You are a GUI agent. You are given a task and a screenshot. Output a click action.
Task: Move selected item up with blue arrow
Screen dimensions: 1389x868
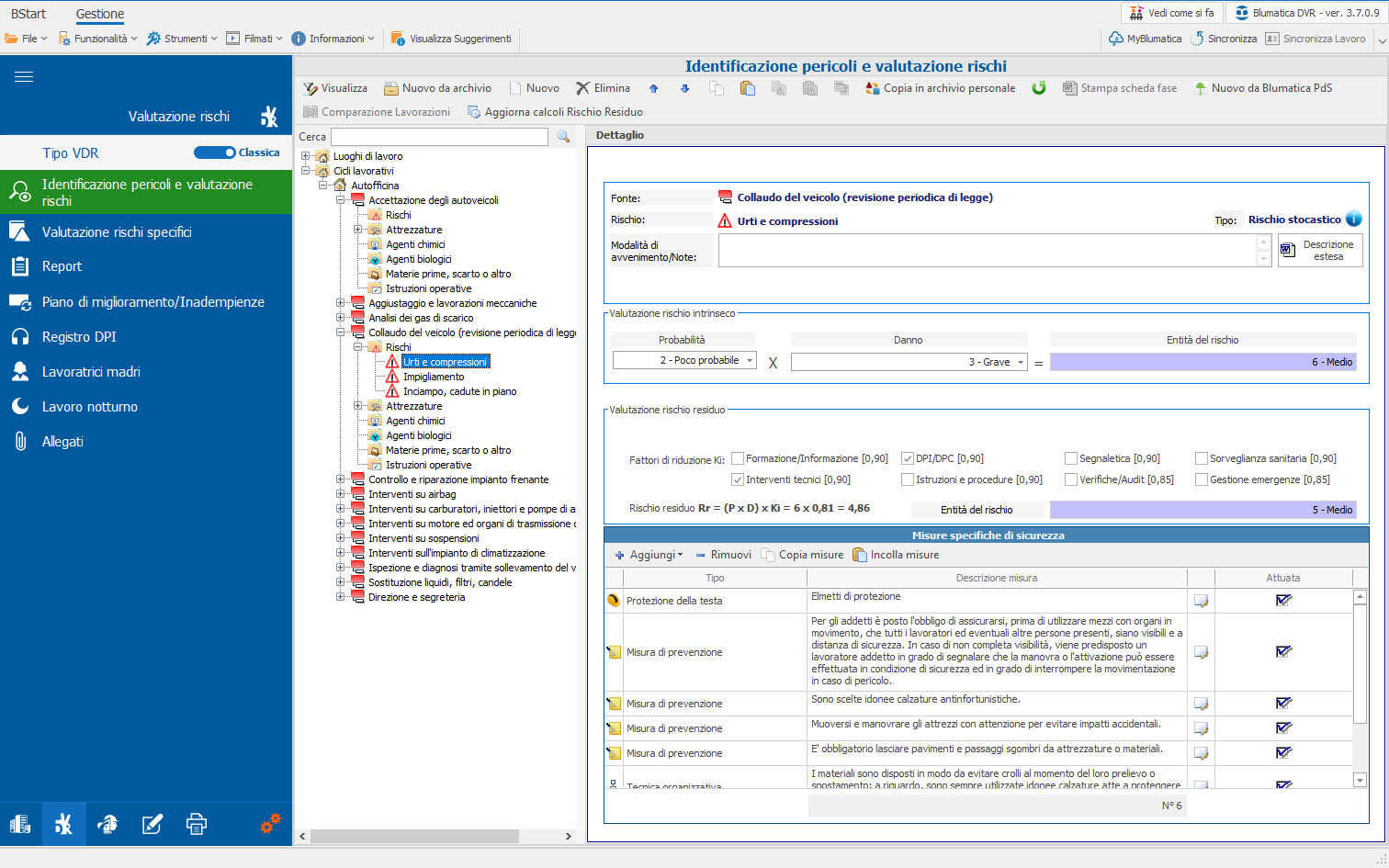654,88
